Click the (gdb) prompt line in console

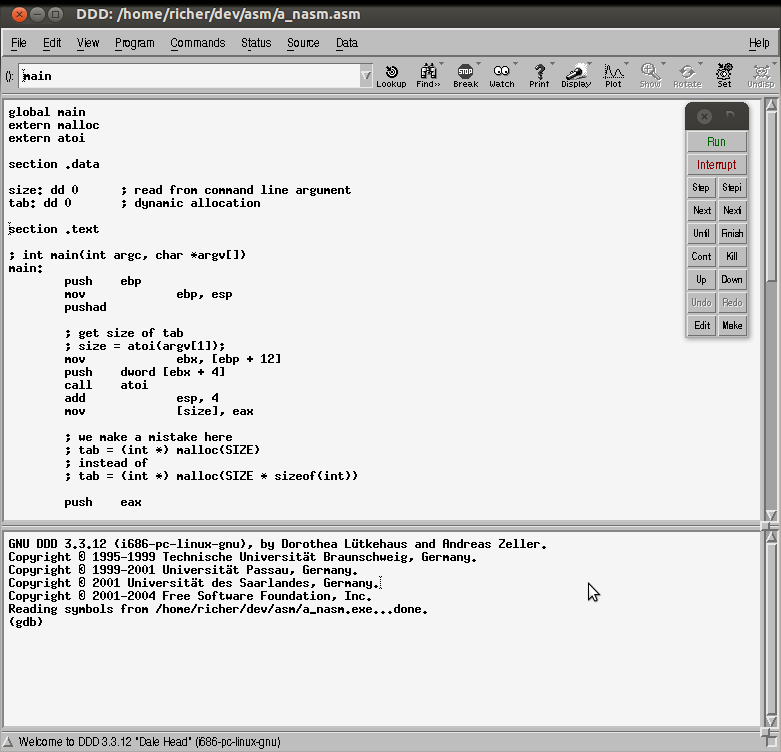click(x=25, y=622)
